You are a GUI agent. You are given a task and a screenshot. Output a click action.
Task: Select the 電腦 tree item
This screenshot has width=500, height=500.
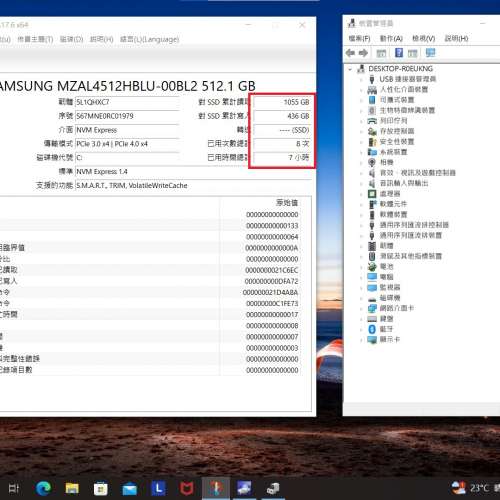pos(387,277)
